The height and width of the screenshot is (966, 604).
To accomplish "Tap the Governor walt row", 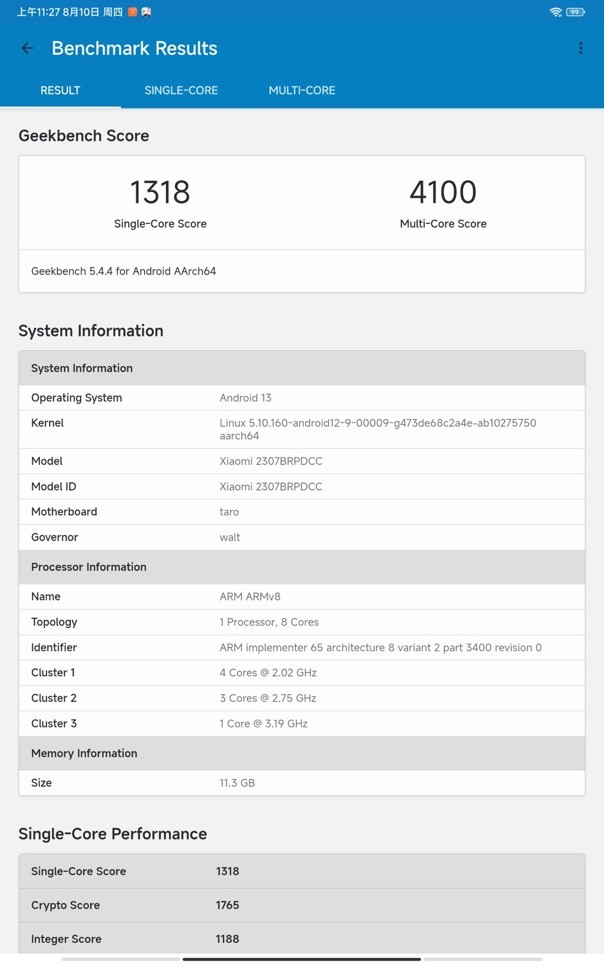I will tap(301, 537).
